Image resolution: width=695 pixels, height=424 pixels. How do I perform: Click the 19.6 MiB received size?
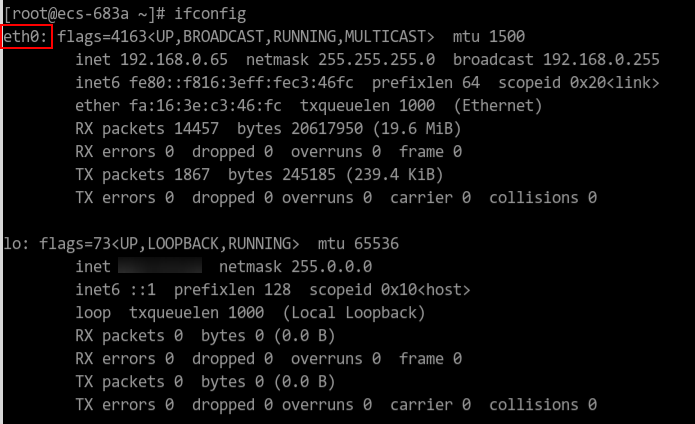(417, 128)
